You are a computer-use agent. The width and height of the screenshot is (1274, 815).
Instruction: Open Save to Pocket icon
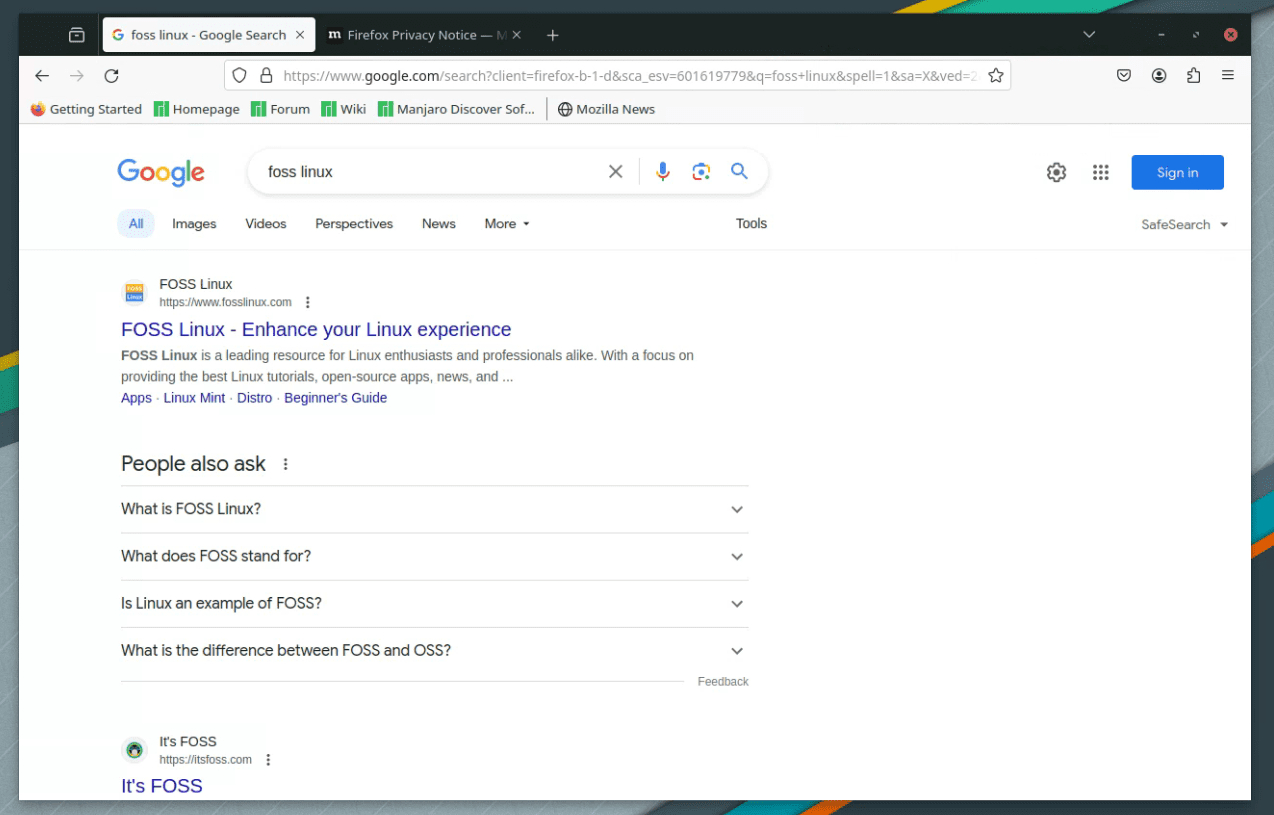point(1124,75)
